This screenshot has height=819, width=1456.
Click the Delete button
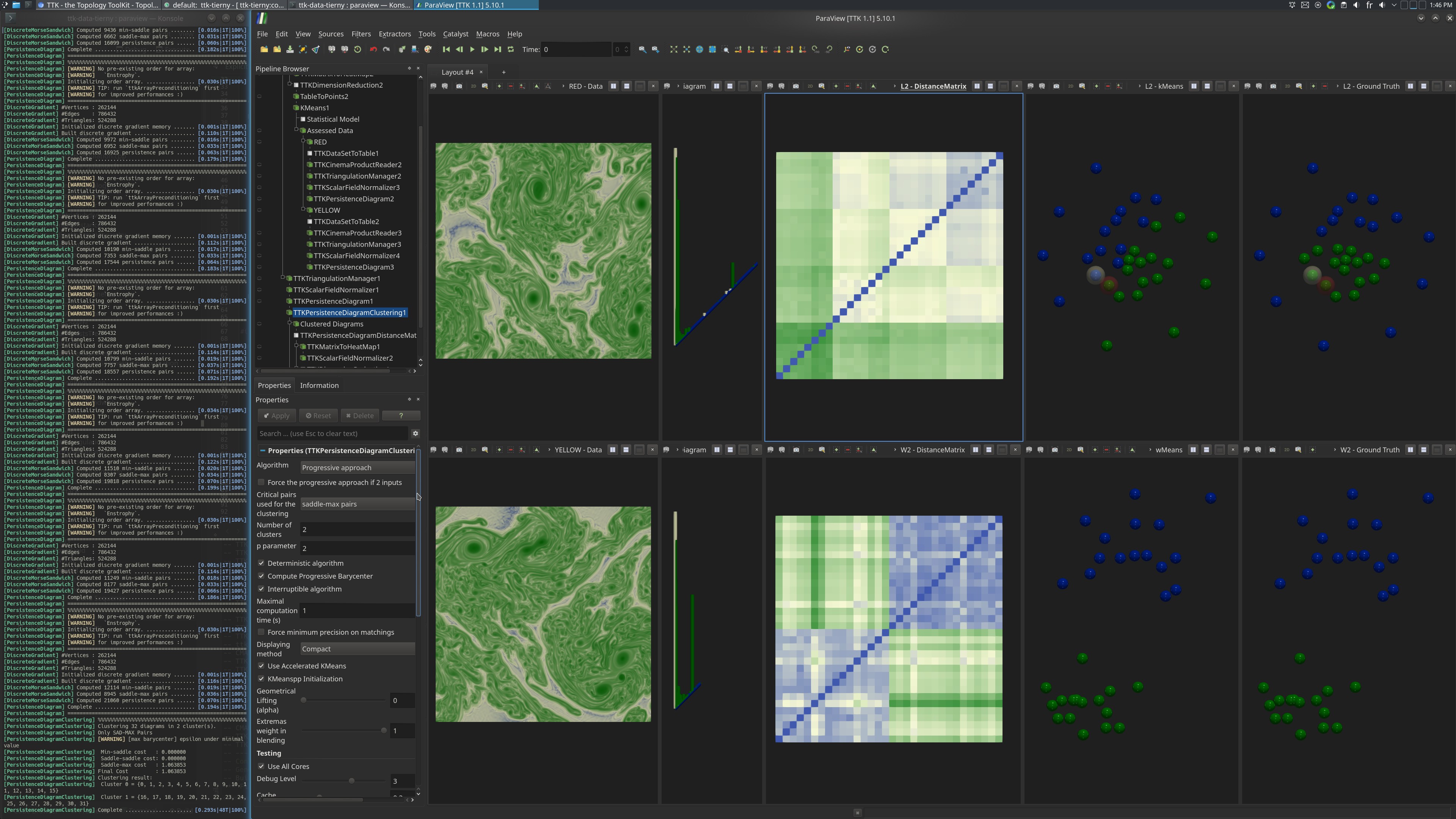coord(359,416)
